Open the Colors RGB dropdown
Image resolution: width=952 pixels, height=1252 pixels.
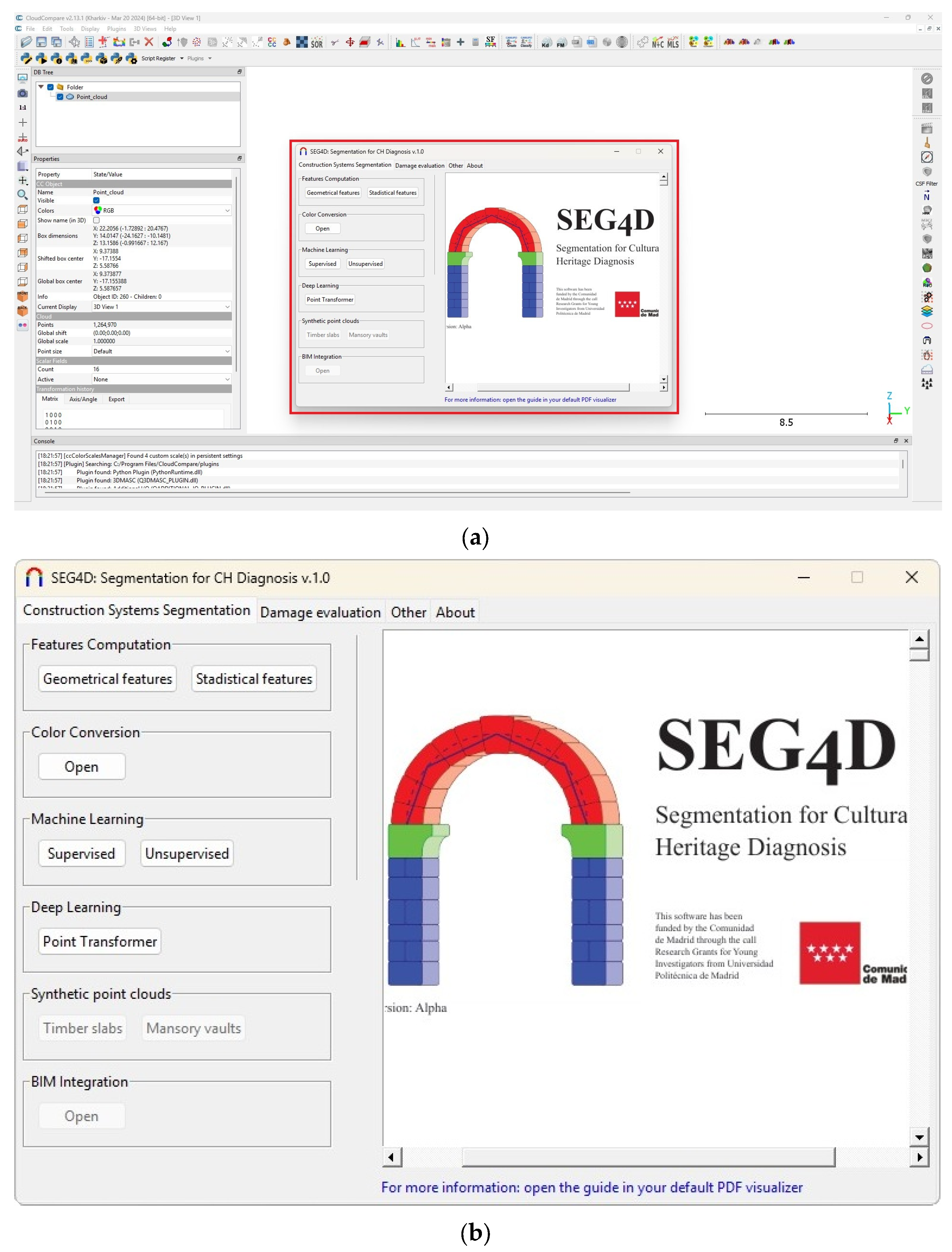pos(161,211)
